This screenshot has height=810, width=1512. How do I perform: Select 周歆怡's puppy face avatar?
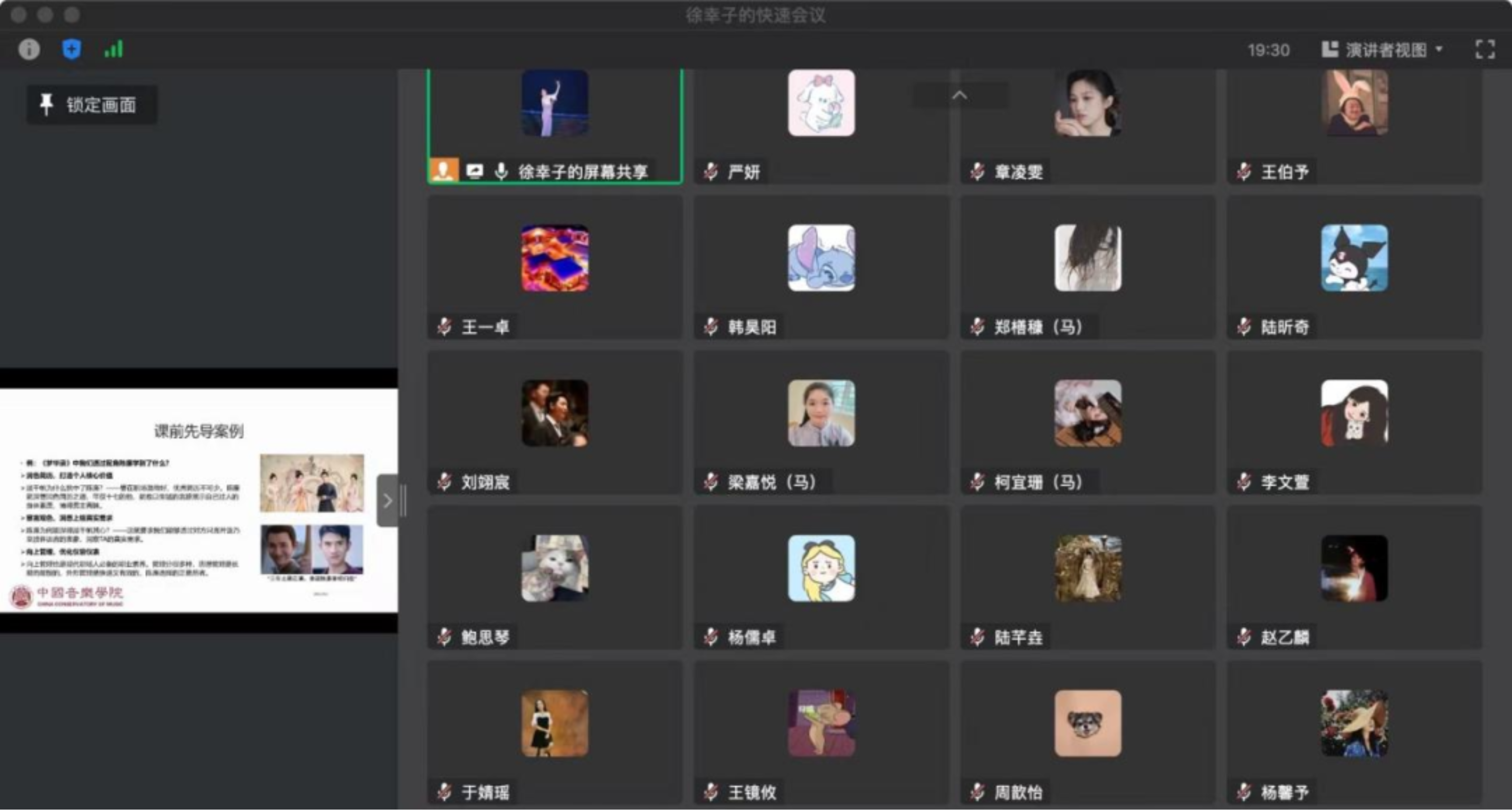pyautogui.click(x=1088, y=723)
